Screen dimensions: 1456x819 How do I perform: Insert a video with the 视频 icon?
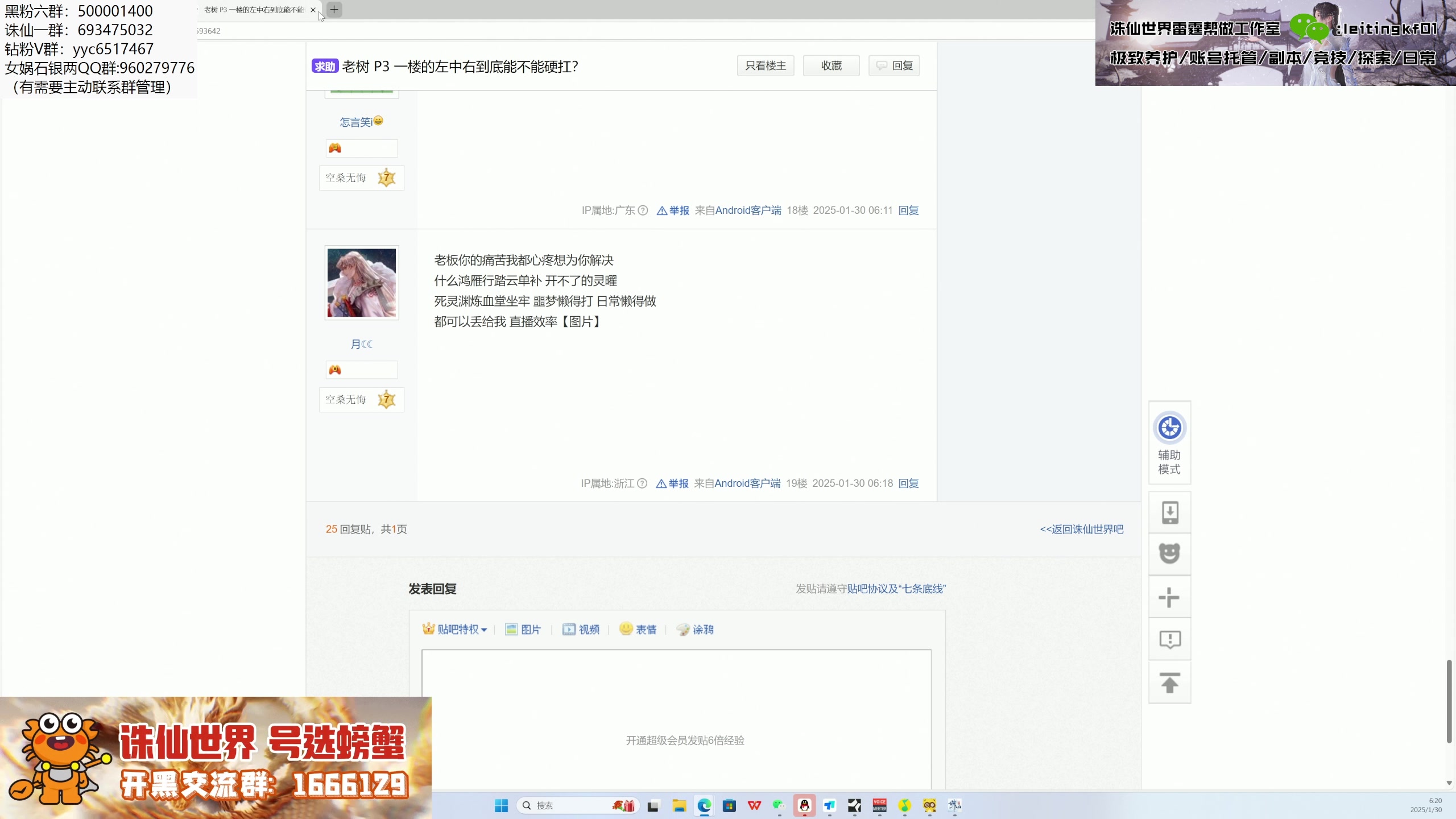pyautogui.click(x=580, y=629)
